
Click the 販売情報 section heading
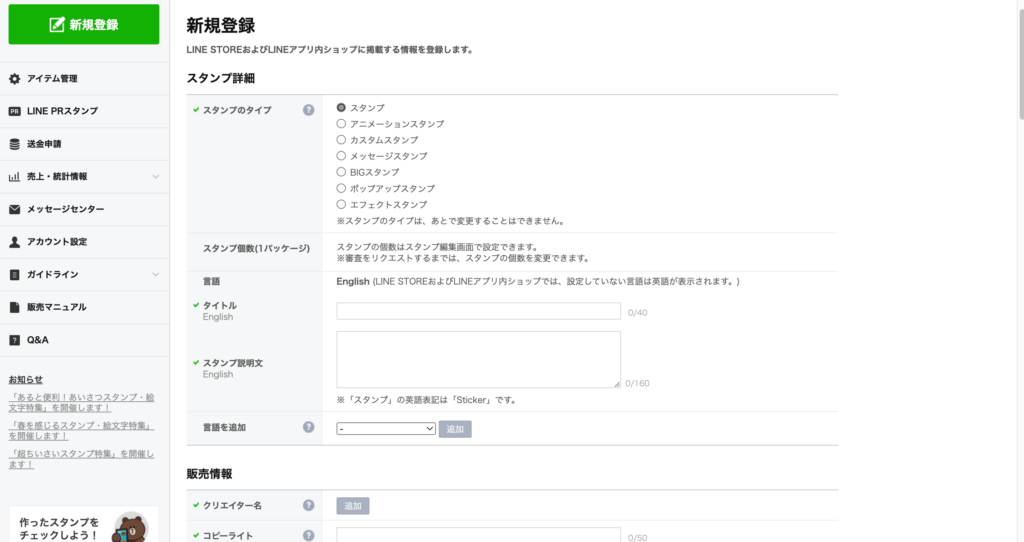click(x=209, y=474)
